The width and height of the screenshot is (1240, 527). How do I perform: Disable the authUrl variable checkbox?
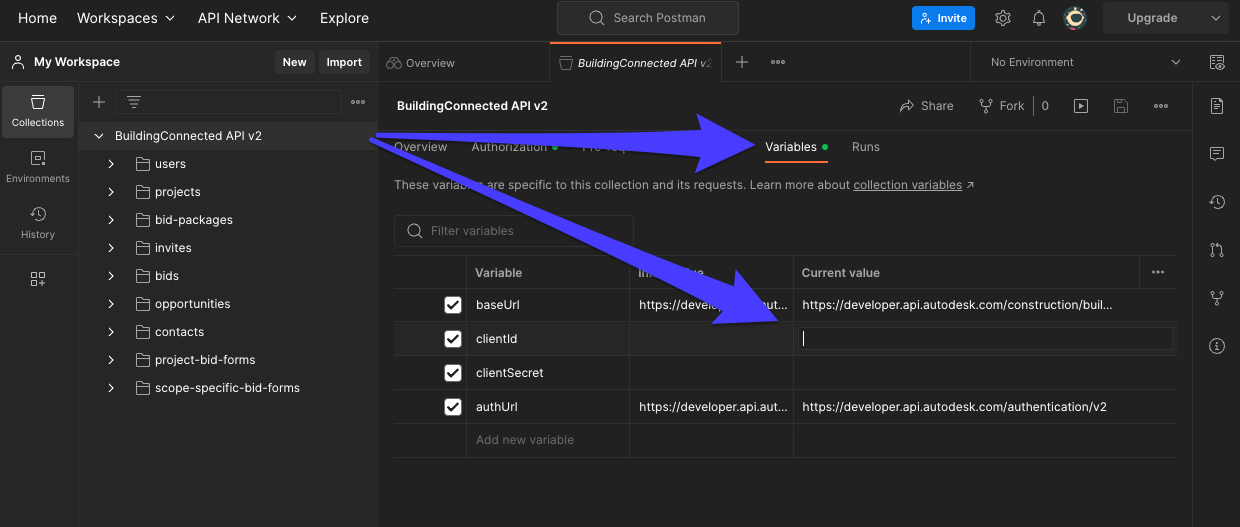[x=453, y=407]
